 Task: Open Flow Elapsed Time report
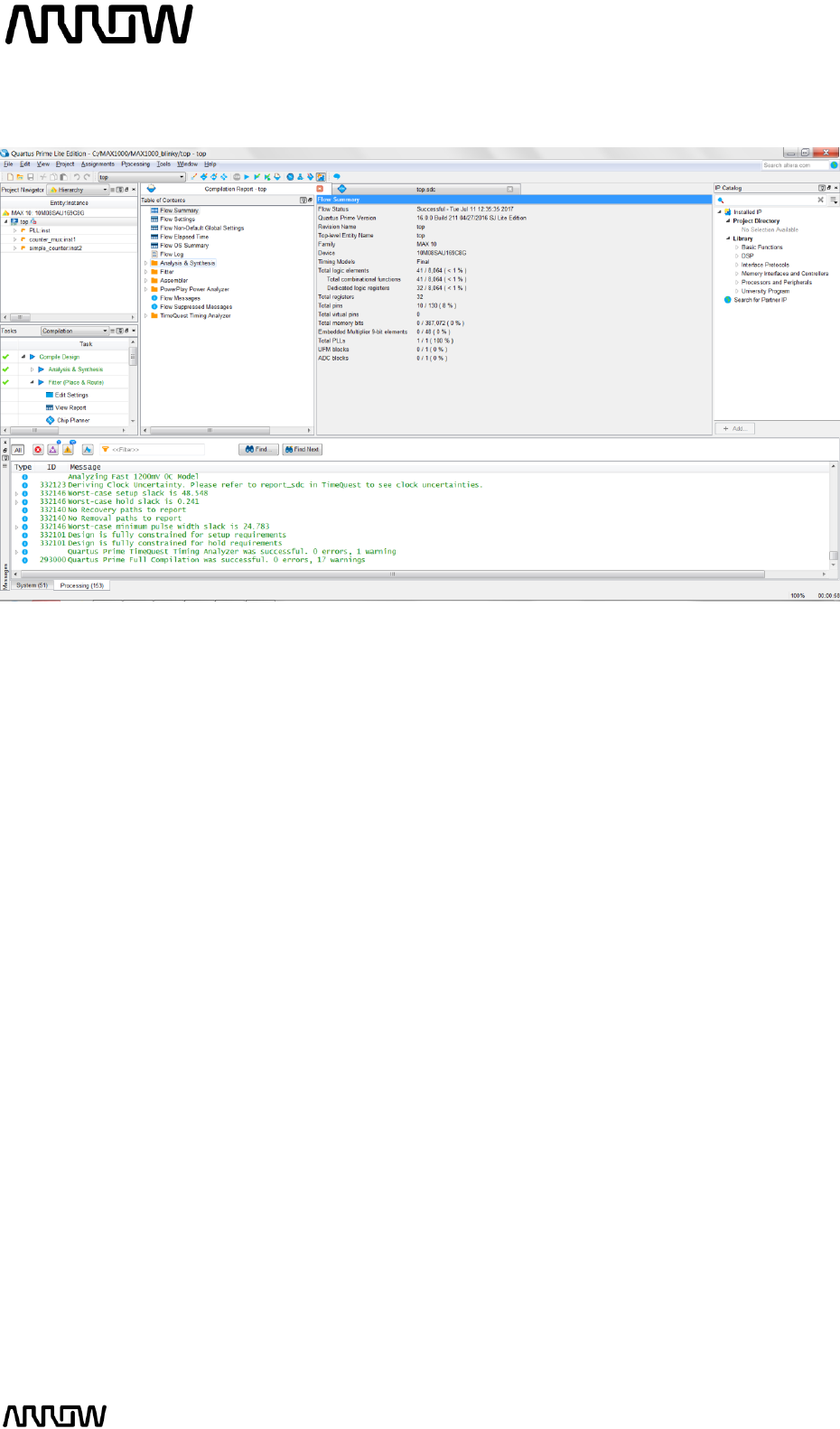pos(184,237)
